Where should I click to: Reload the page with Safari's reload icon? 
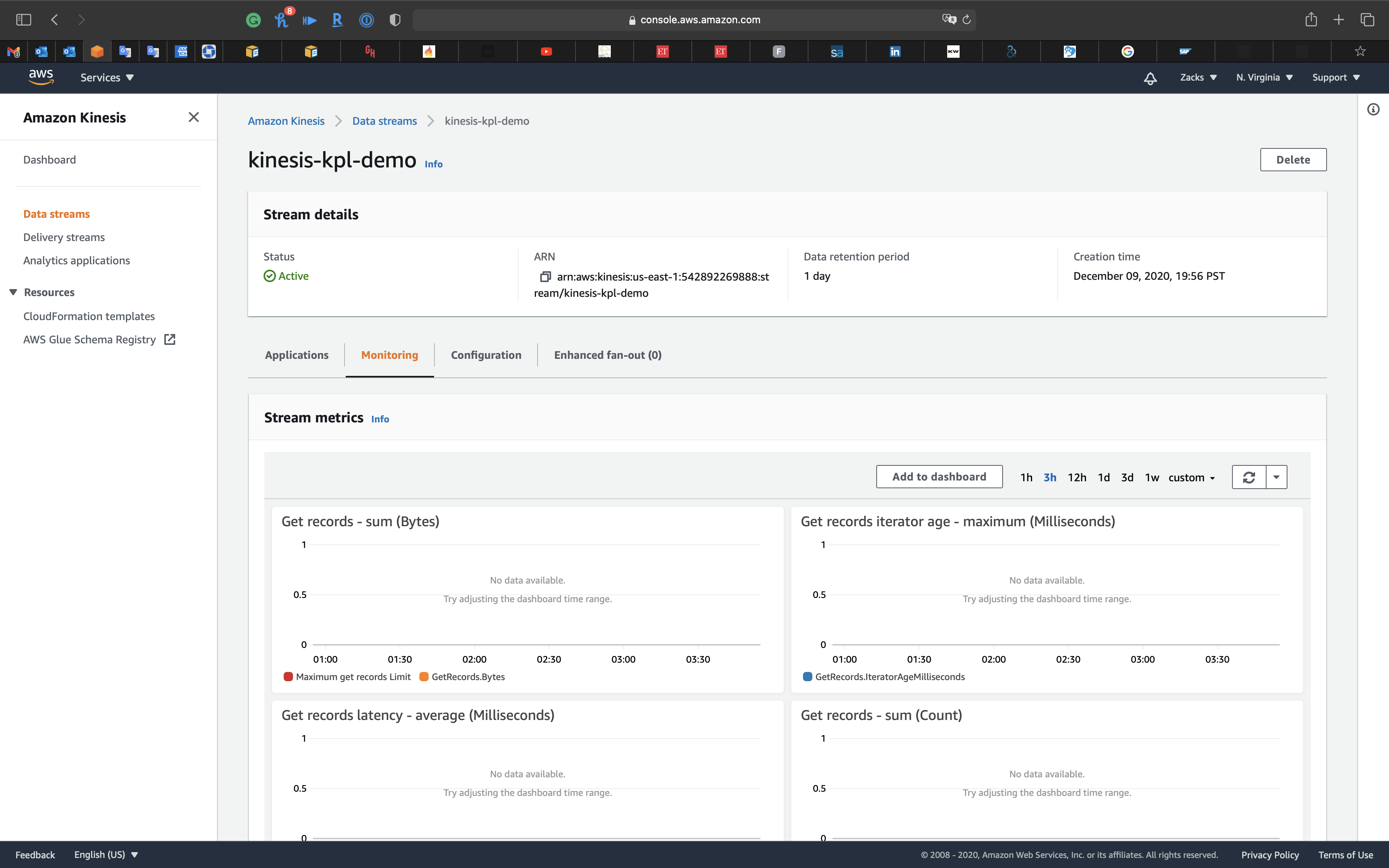967,20
